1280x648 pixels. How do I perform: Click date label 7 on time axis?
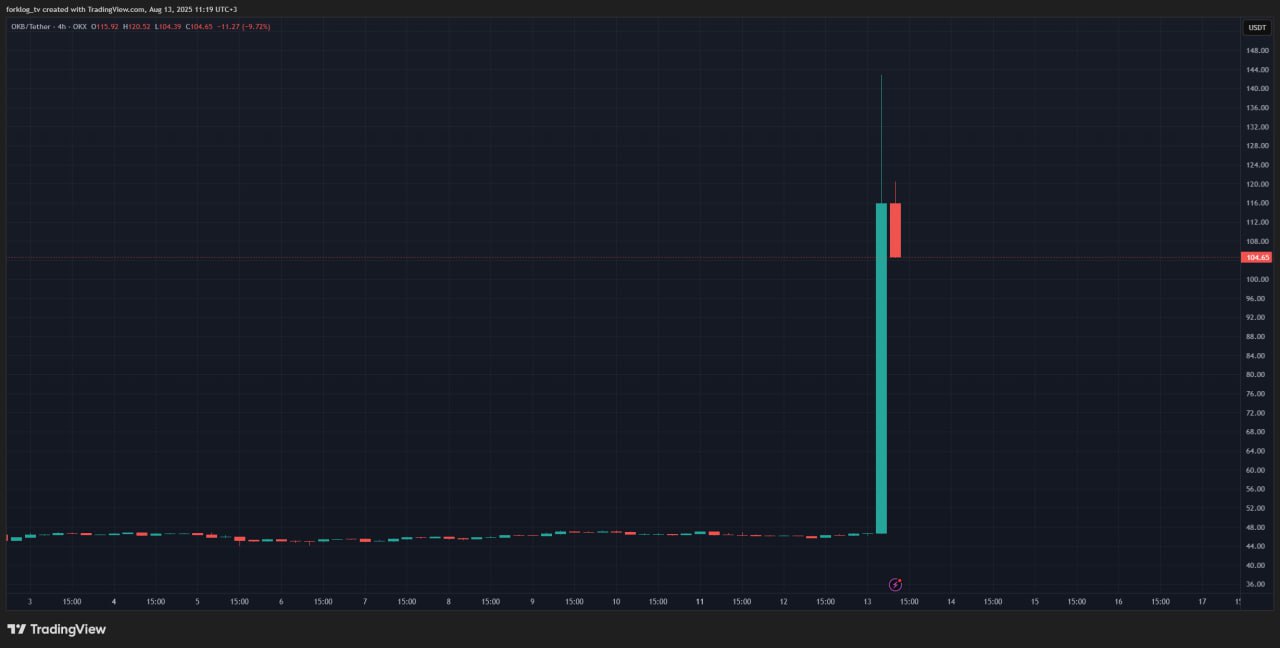point(365,602)
